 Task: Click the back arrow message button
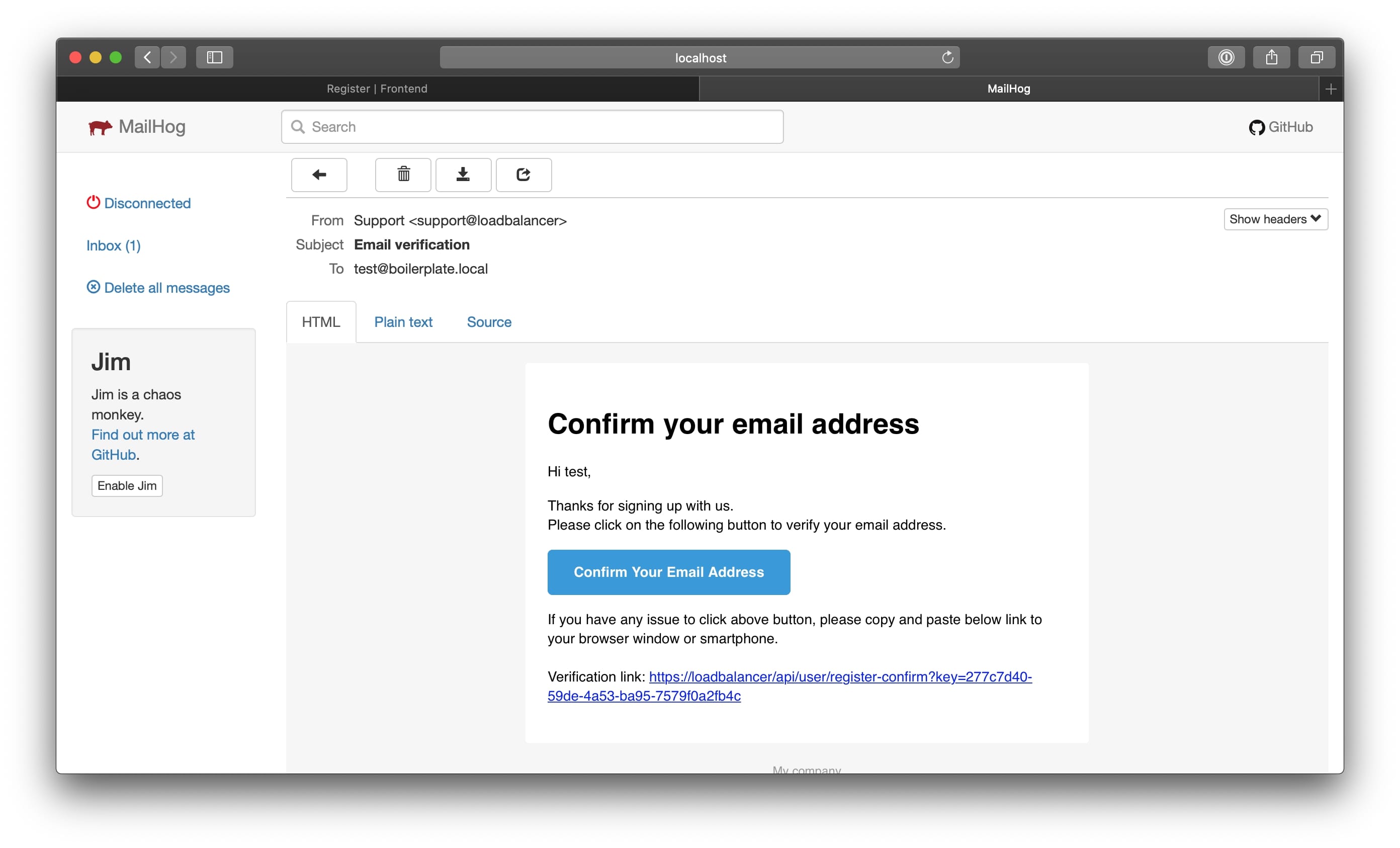coord(319,175)
